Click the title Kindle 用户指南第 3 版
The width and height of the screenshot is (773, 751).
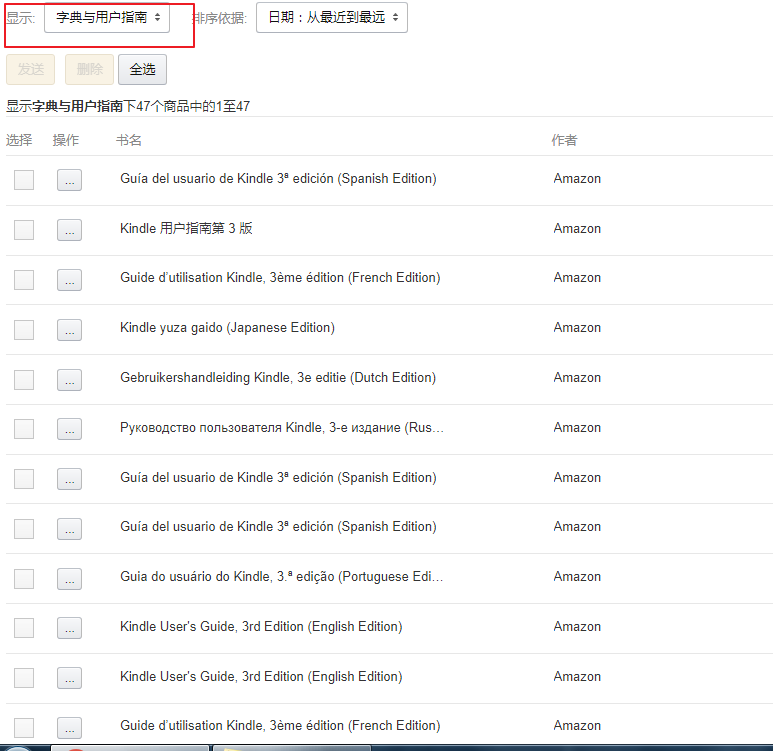click(x=186, y=228)
